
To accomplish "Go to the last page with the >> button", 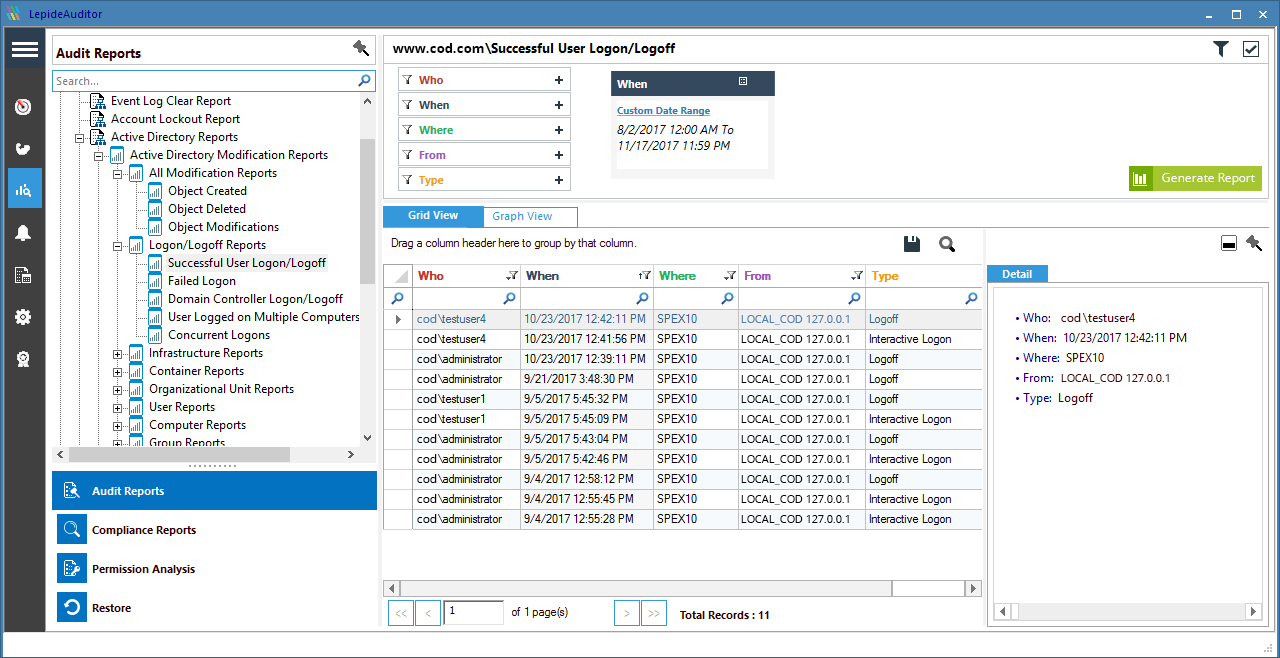I will [654, 613].
